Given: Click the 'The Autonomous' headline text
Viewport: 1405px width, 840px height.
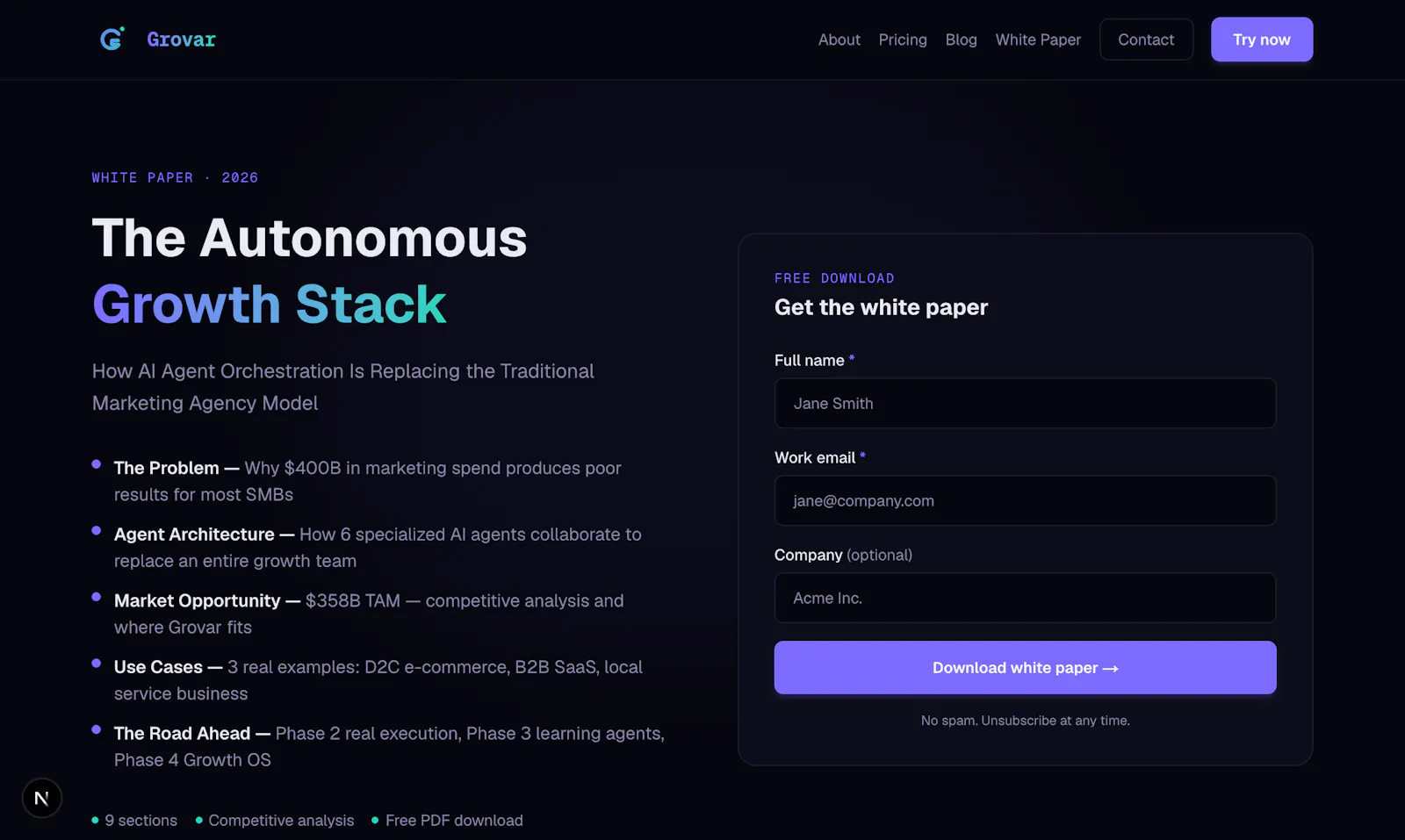Looking at the screenshot, I should pyautogui.click(x=309, y=238).
